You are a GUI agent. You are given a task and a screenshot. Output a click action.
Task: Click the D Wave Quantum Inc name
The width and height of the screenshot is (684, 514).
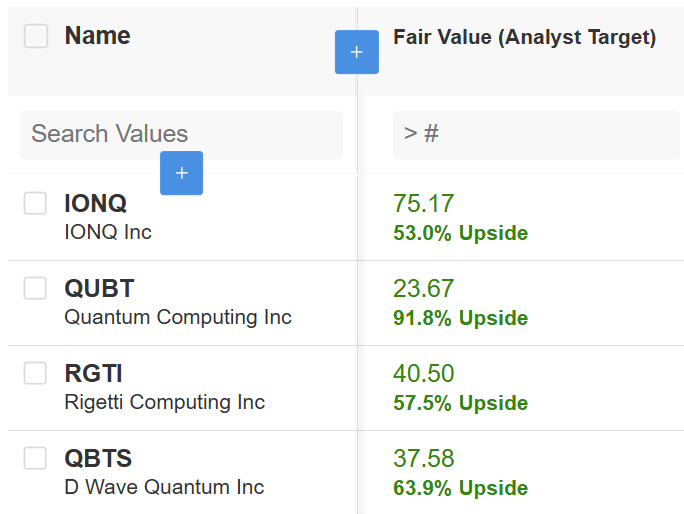(164, 487)
